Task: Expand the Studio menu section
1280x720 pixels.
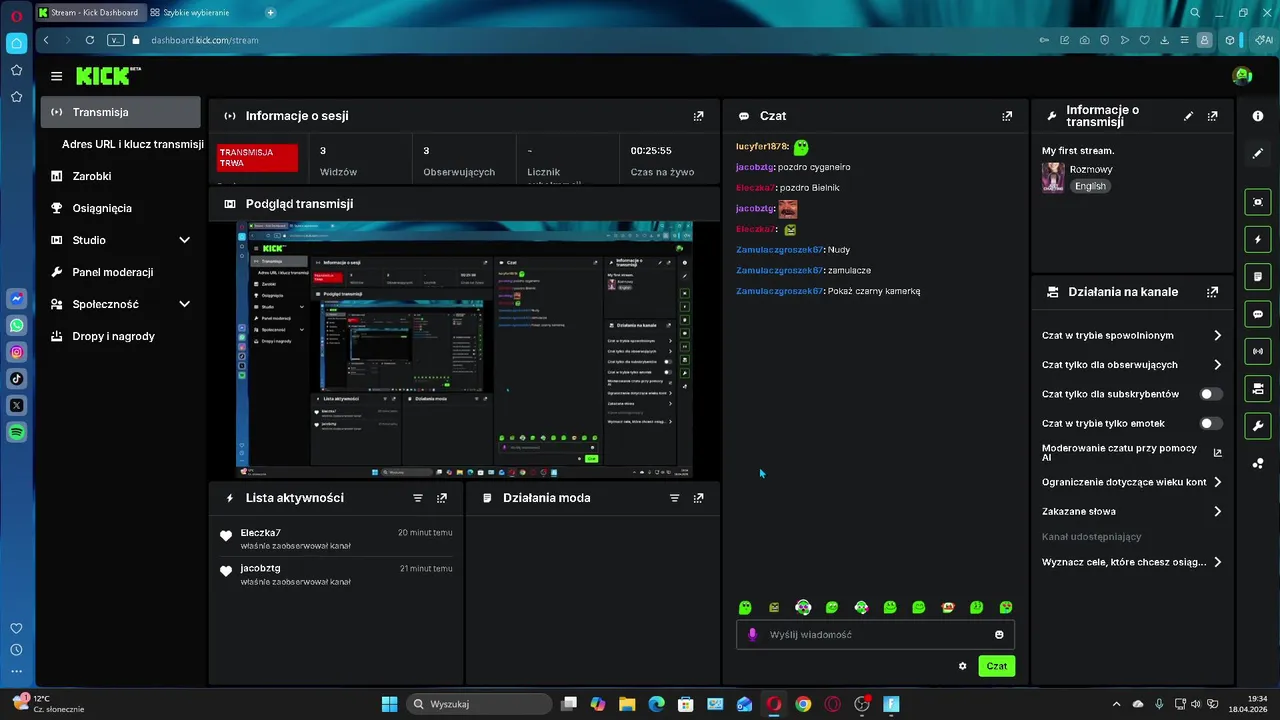Action: click(120, 240)
